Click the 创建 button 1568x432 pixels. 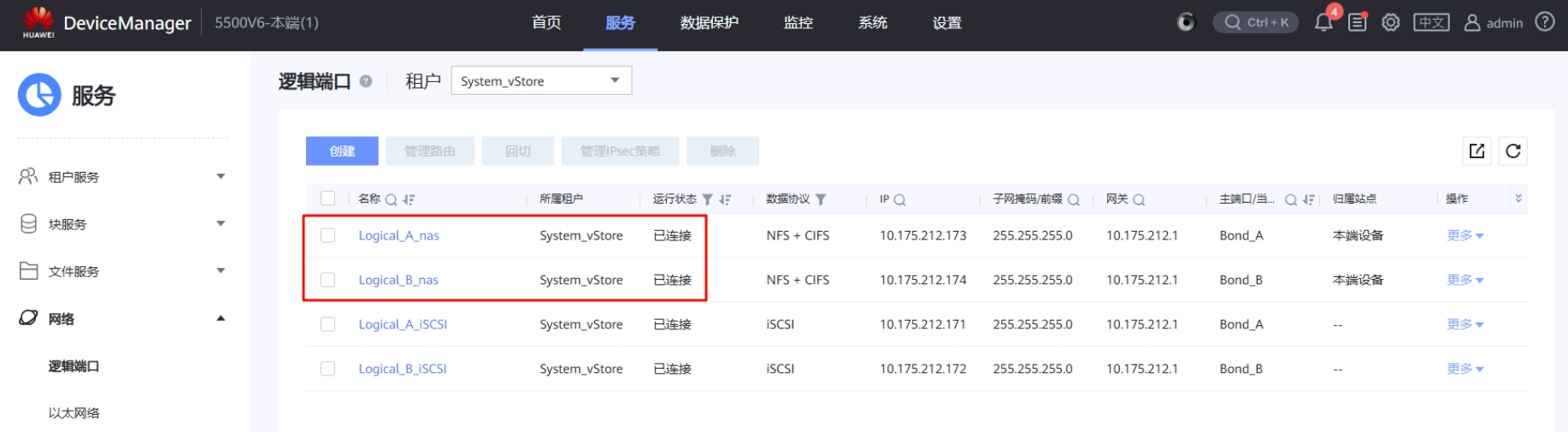coord(342,151)
